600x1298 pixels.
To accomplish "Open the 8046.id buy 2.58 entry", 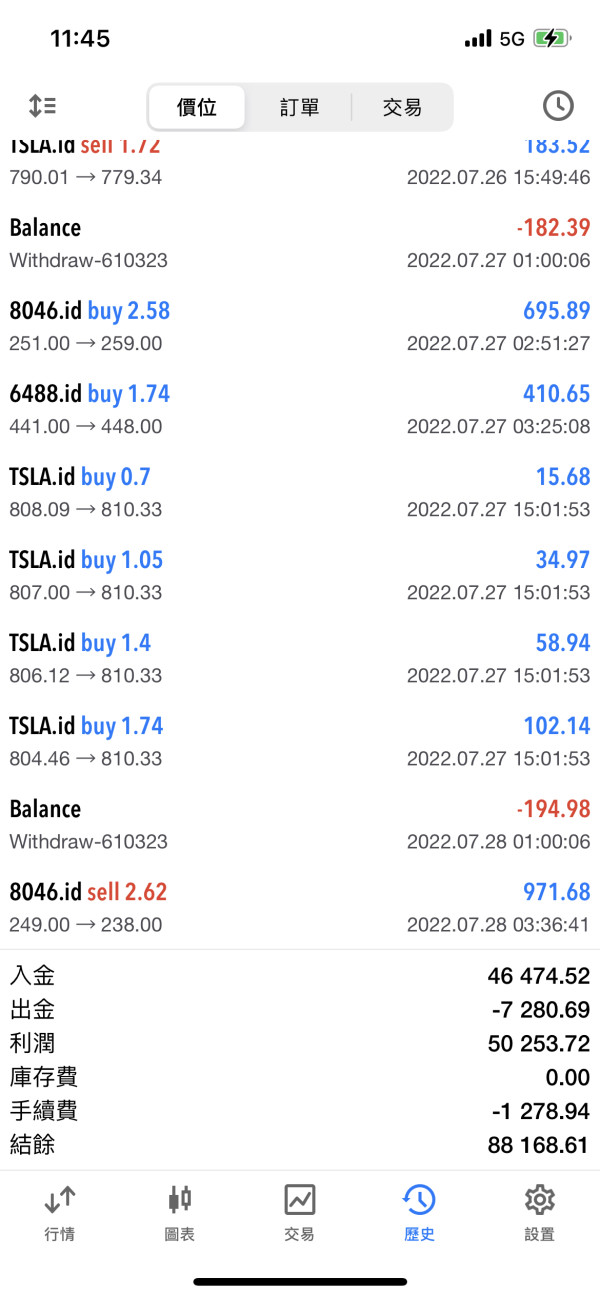I will coord(300,326).
